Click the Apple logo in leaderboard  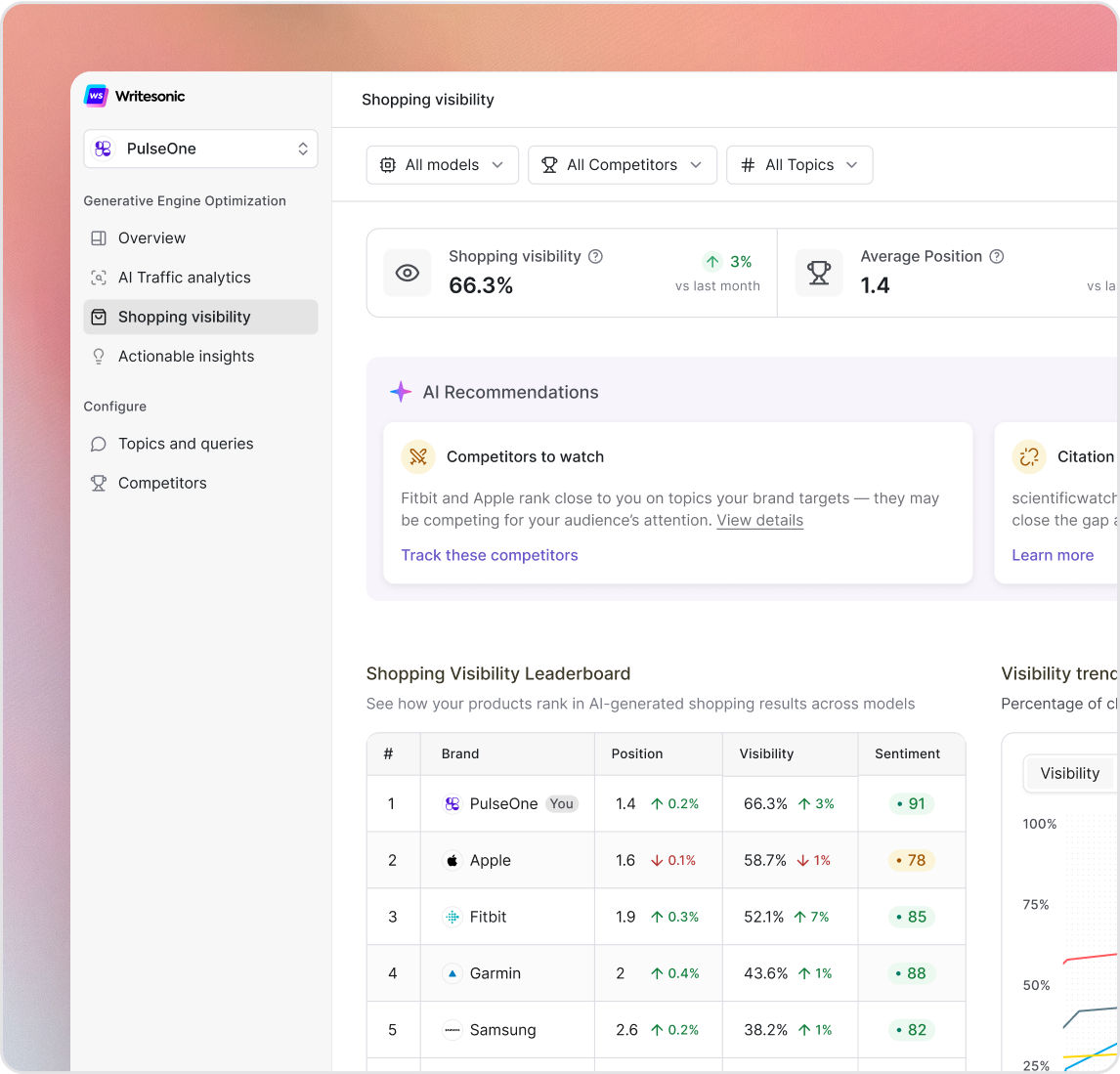[x=452, y=861]
